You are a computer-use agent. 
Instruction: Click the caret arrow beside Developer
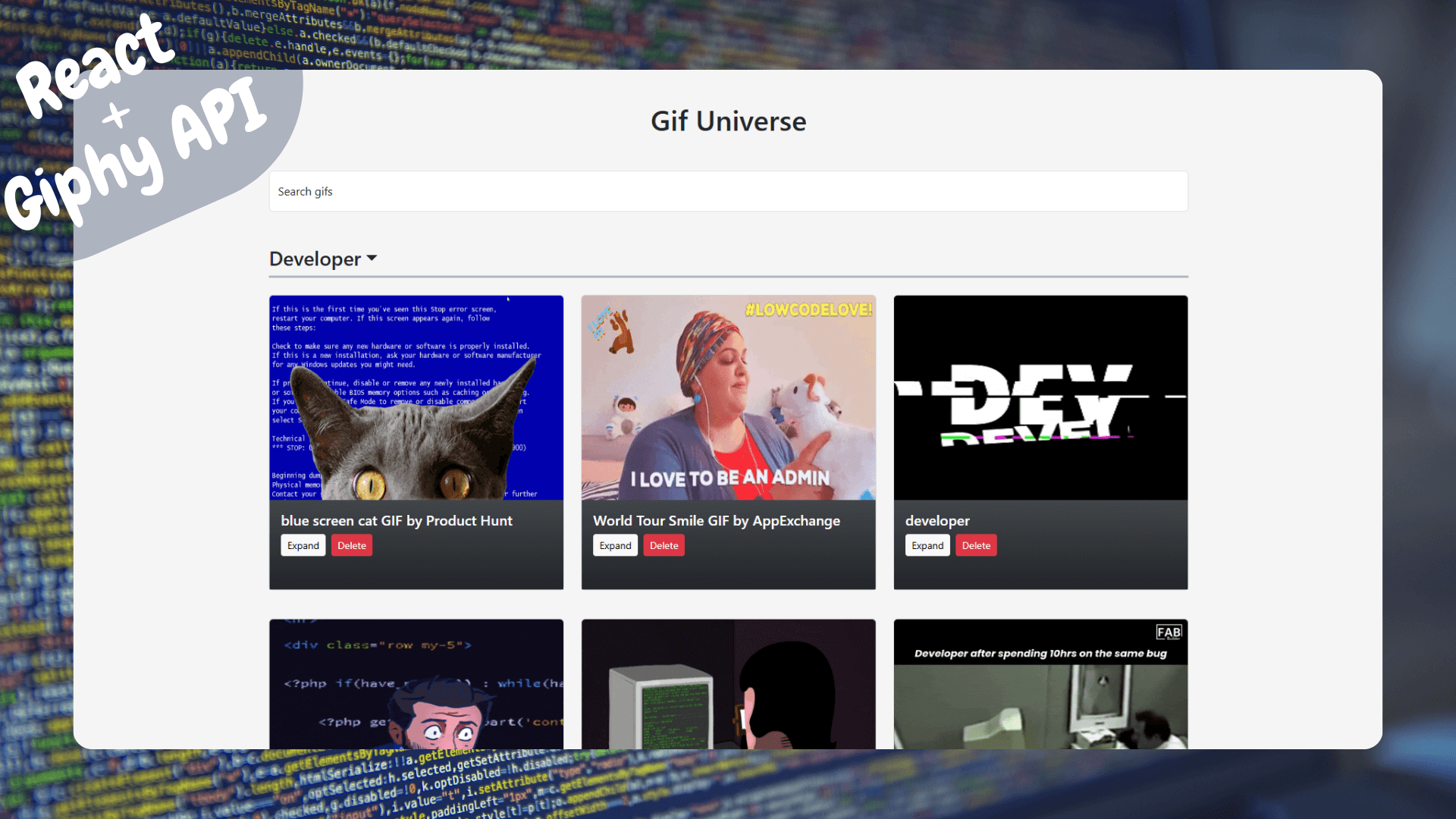coord(372,259)
